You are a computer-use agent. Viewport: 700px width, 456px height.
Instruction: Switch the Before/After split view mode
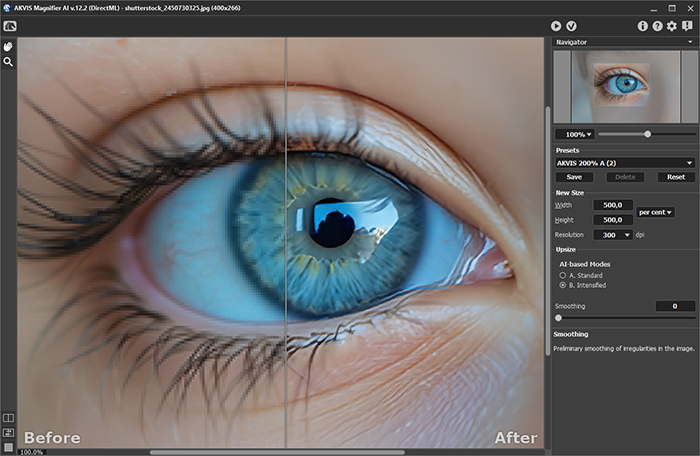[8, 418]
